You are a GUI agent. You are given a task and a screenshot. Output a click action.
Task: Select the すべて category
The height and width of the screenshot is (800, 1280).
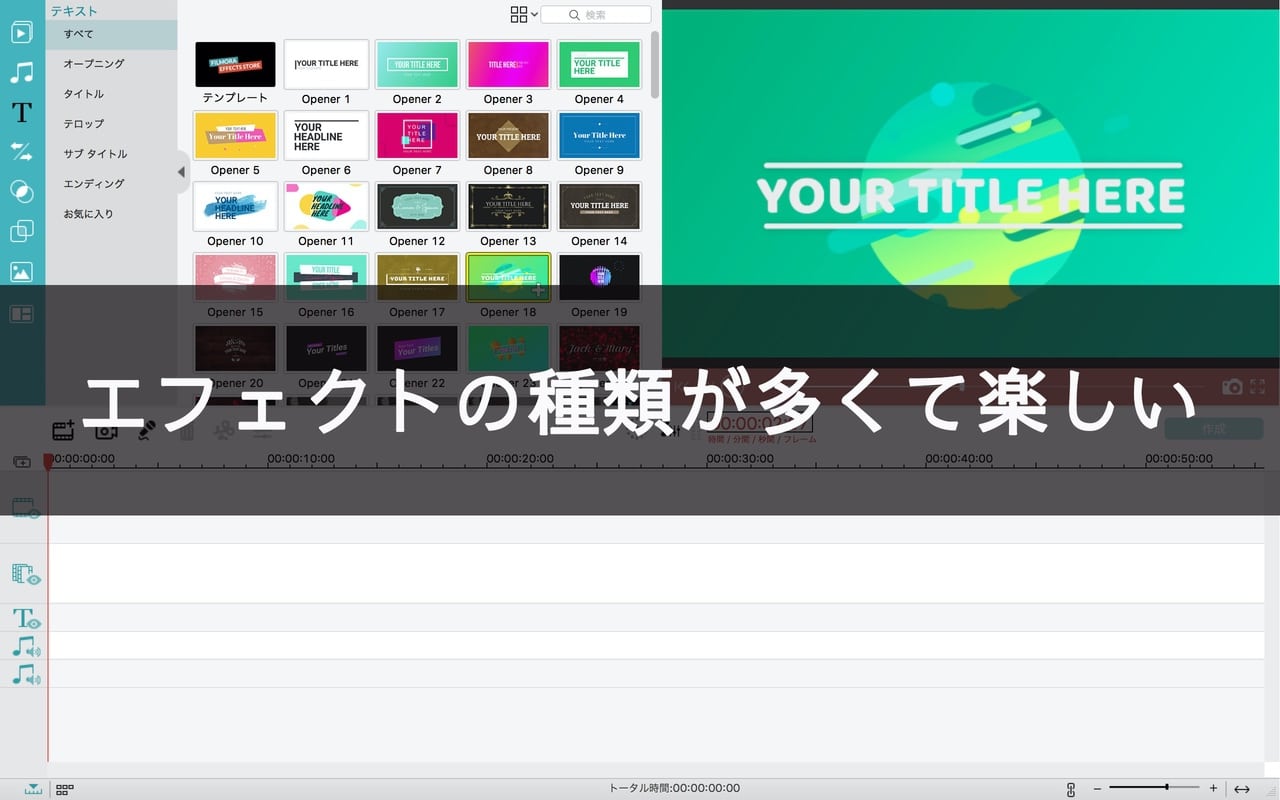click(x=111, y=34)
